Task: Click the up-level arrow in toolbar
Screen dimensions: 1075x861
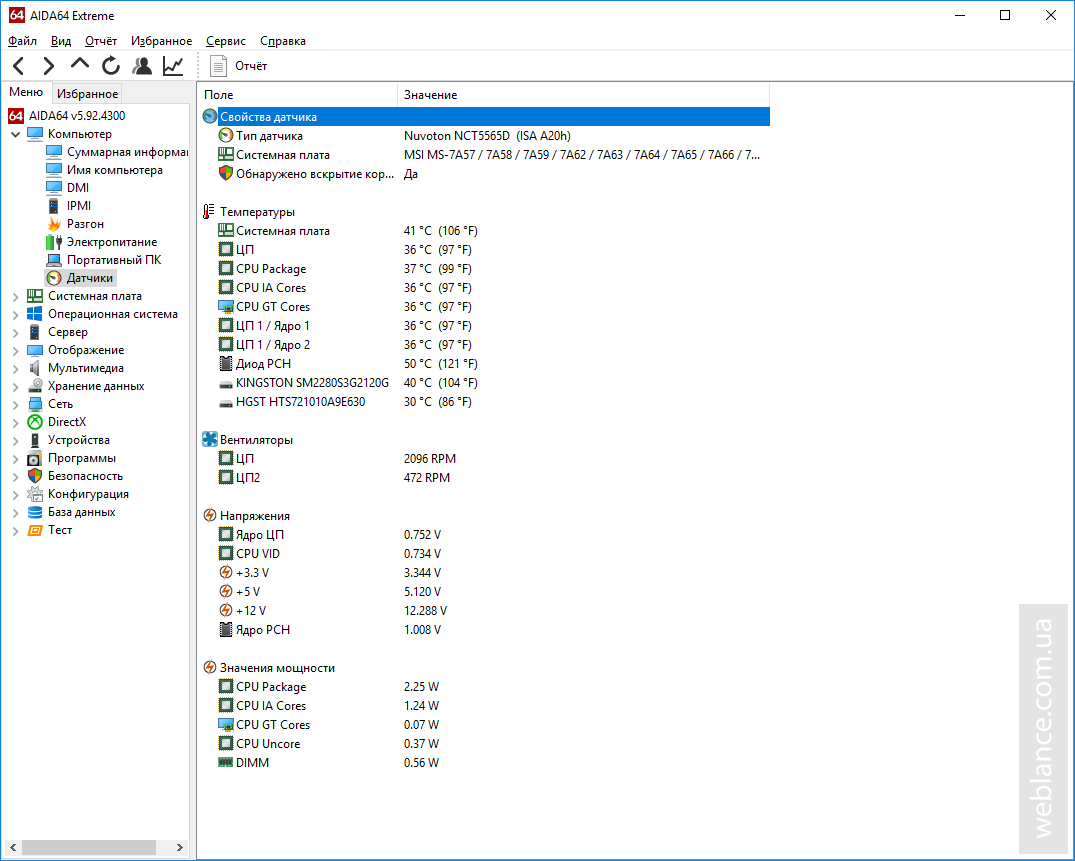Action: click(80, 64)
